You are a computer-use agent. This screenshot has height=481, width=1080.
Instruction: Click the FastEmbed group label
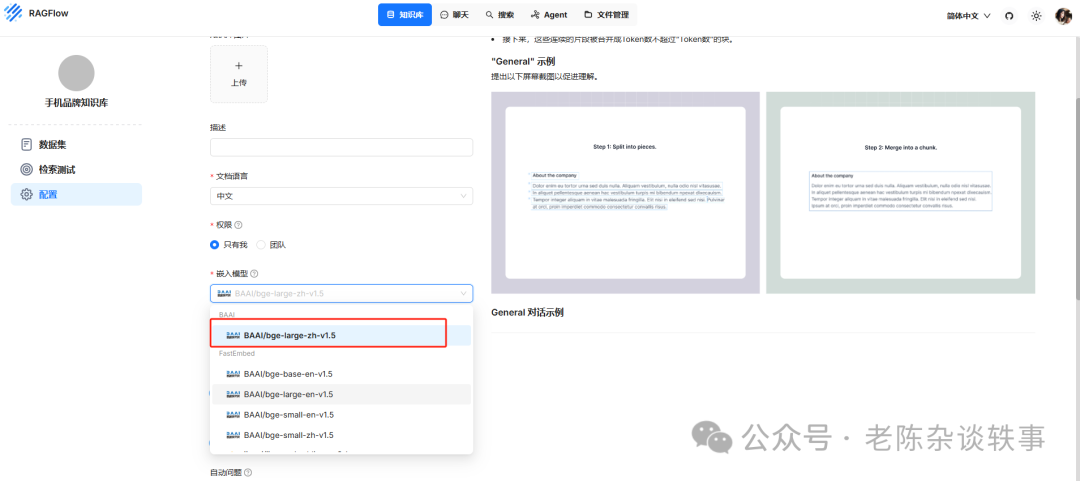pos(236,354)
